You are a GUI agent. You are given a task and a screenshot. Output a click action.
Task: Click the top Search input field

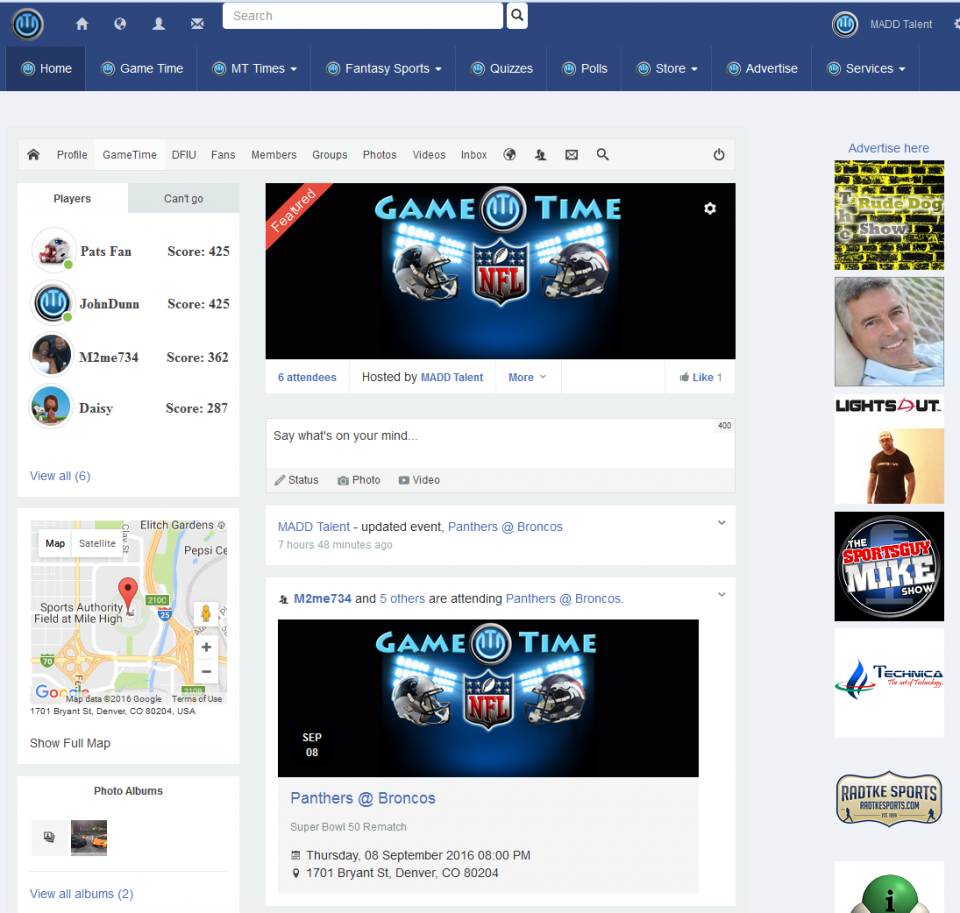pos(362,16)
